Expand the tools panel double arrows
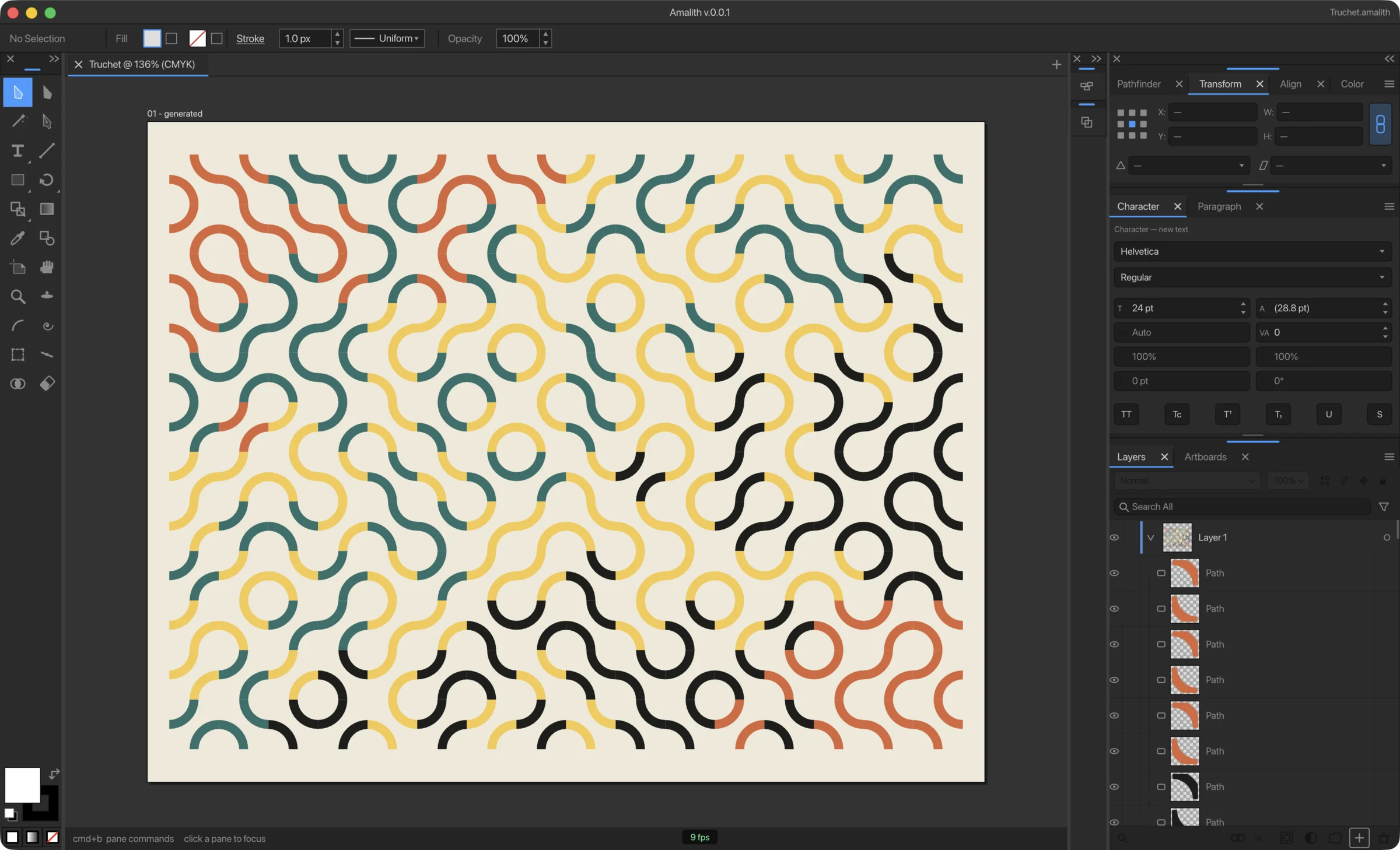 pyautogui.click(x=54, y=59)
